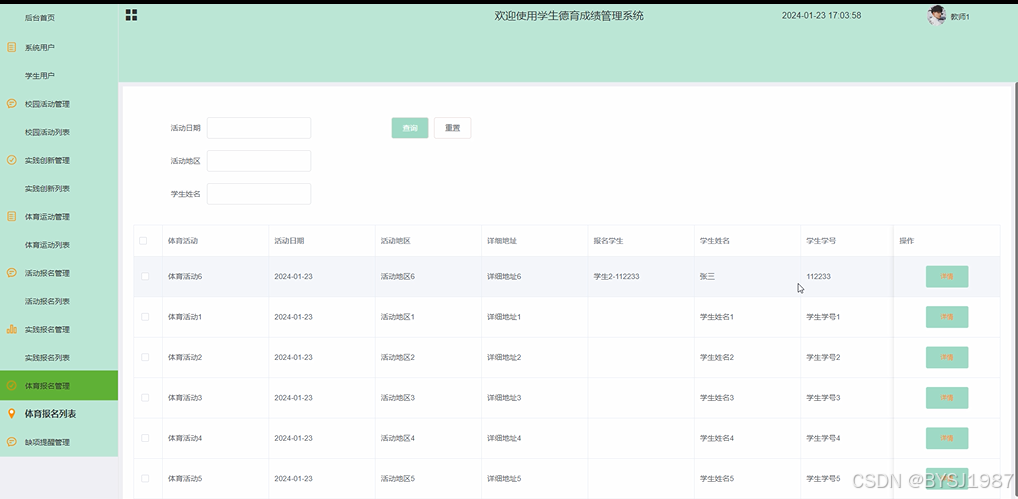Screen dimensions: 1018x499
Task: Open 活动报名列表 in the sidebar
Action: [x=47, y=301]
